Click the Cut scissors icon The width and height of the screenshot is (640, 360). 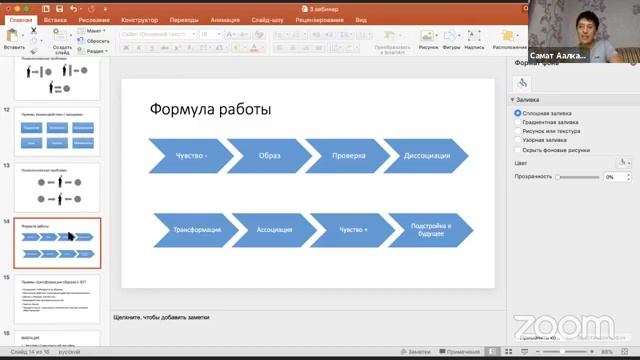[x=33, y=30]
